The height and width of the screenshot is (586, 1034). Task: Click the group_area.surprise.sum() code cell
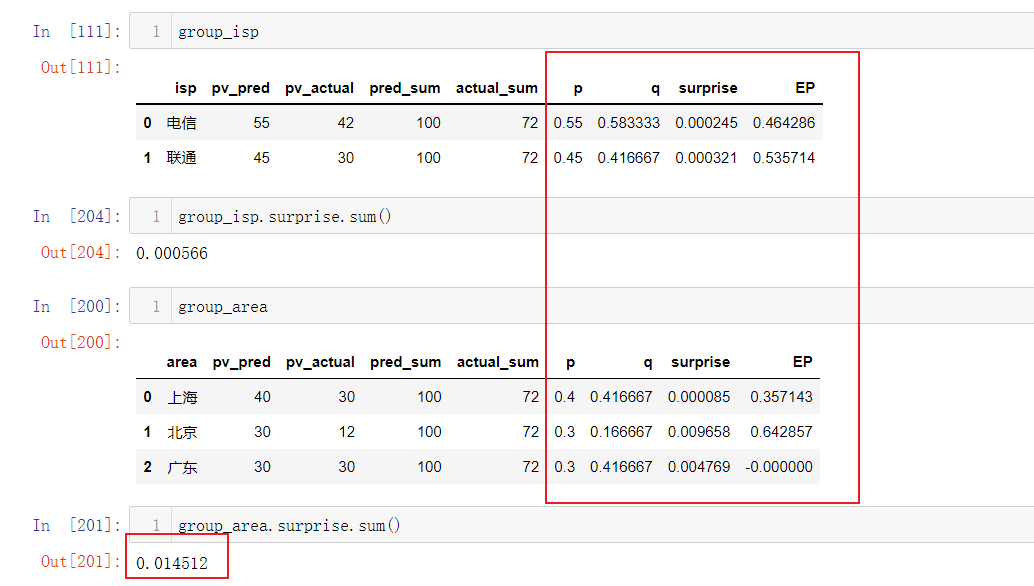(289, 525)
